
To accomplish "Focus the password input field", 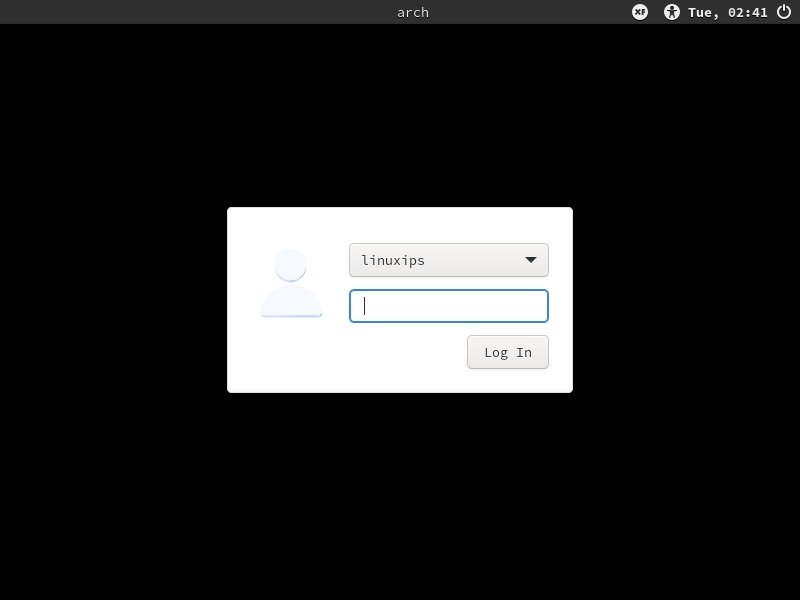I will coord(449,306).
